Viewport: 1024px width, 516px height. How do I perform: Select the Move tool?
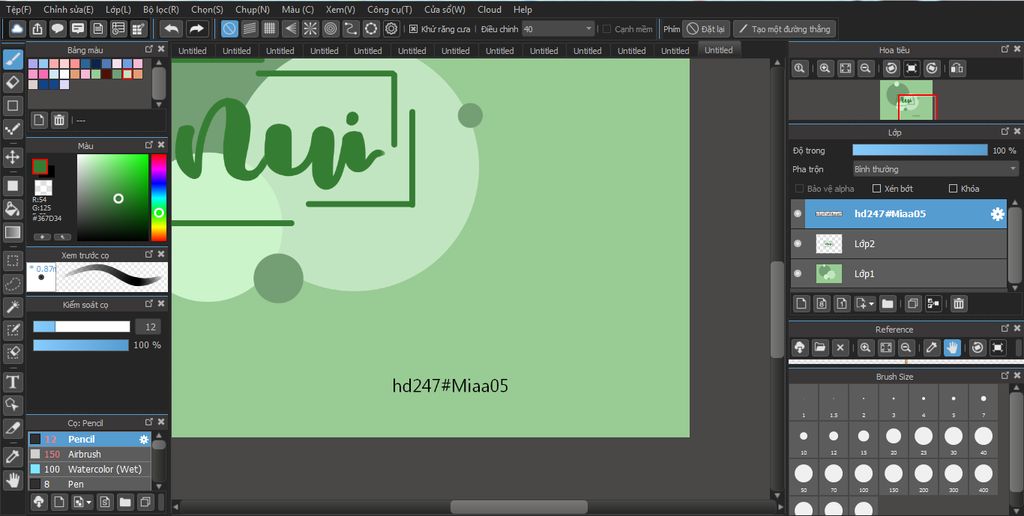coord(12,157)
